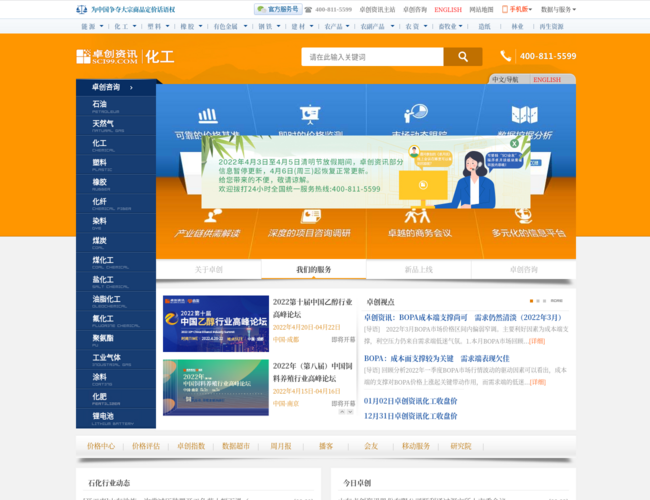Select the ENGLISH tab above the banner
The height and width of the screenshot is (500, 650).
(x=547, y=79)
